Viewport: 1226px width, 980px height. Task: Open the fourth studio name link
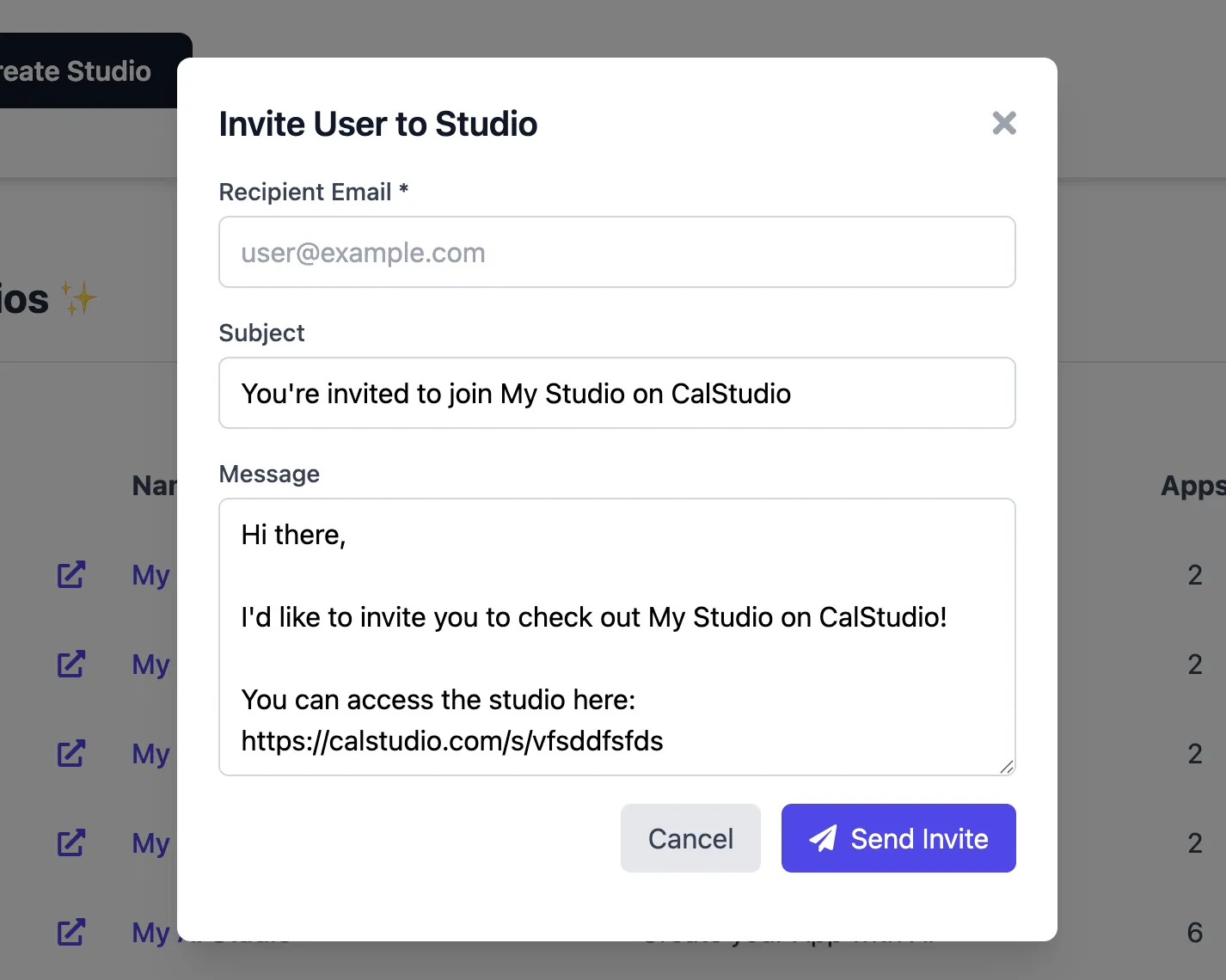pyautogui.click(x=151, y=842)
